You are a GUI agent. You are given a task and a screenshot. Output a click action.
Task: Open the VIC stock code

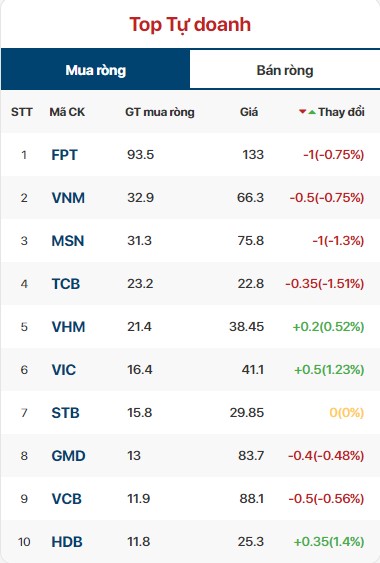[64, 370]
